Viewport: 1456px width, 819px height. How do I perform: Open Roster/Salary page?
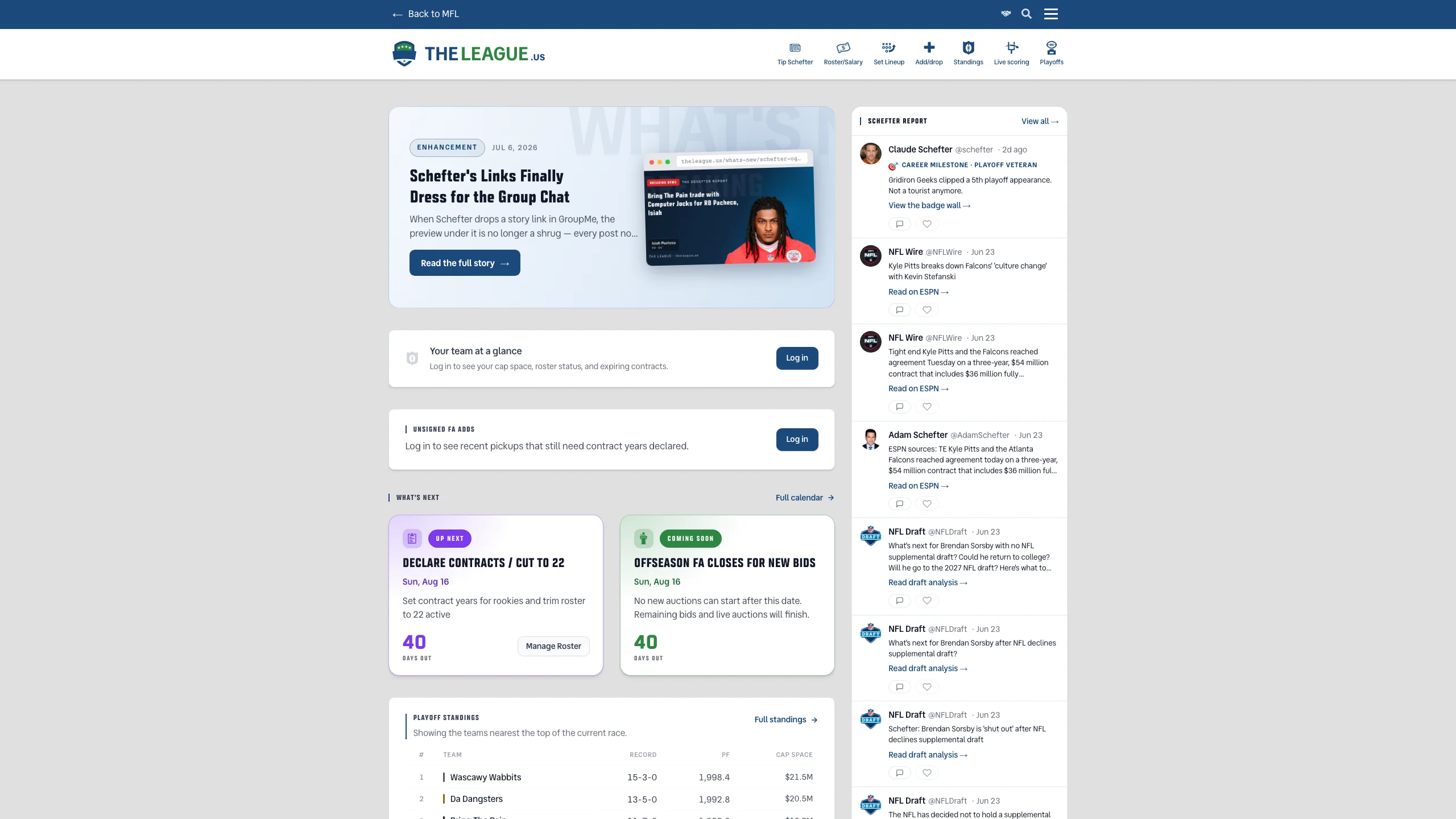(x=843, y=53)
